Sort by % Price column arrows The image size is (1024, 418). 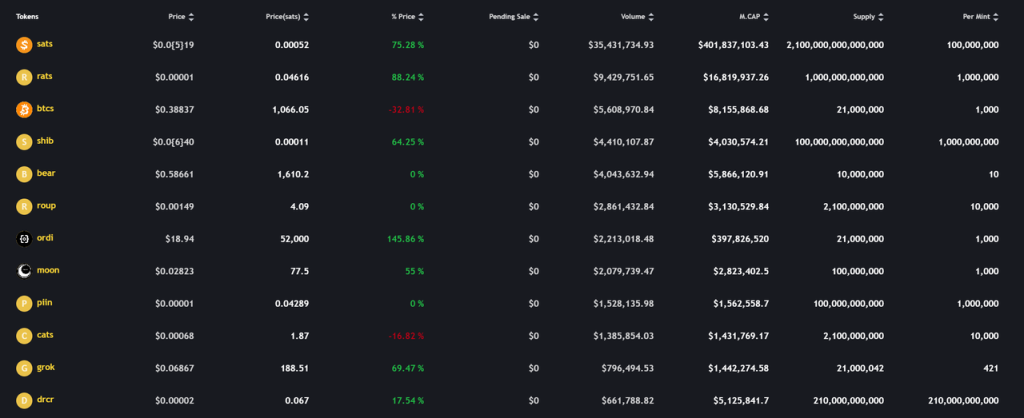pyautogui.click(x=421, y=17)
